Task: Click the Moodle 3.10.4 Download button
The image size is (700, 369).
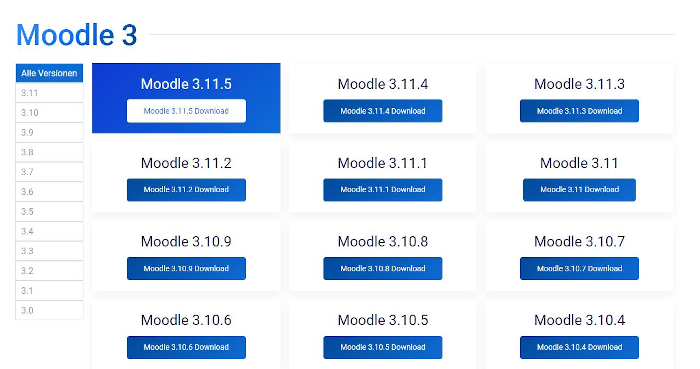Action: pyautogui.click(x=579, y=347)
